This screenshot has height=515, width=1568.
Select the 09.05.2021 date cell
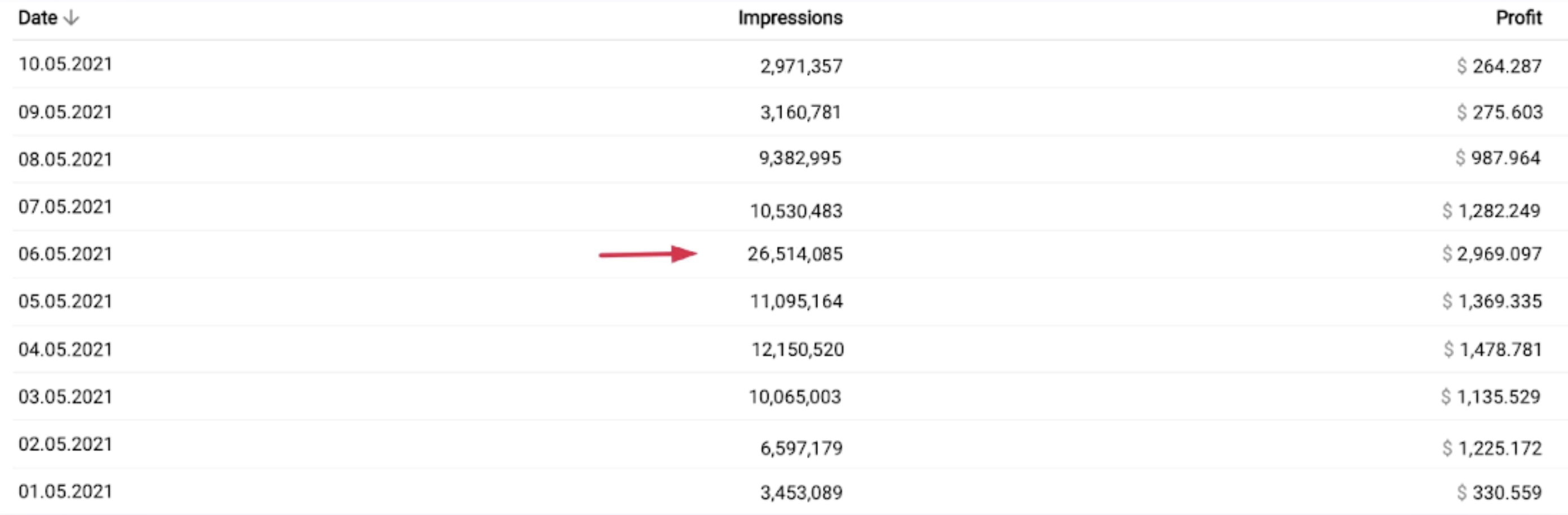pyautogui.click(x=65, y=112)
